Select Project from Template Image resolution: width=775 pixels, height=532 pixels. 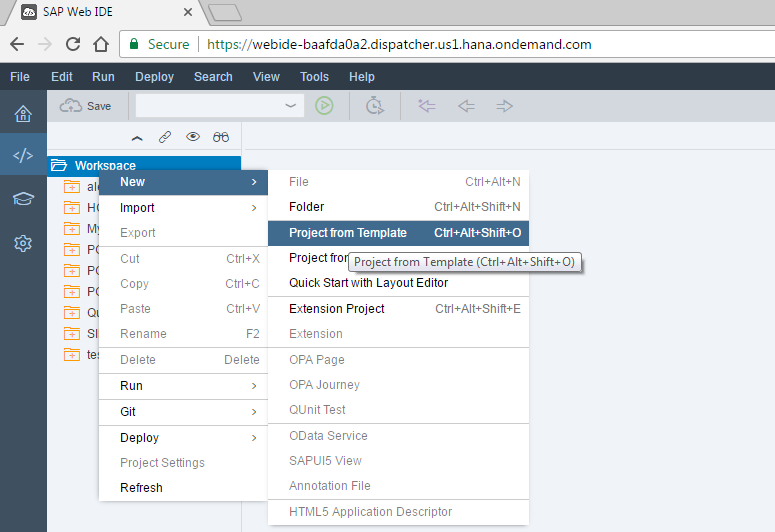point(398,233)
